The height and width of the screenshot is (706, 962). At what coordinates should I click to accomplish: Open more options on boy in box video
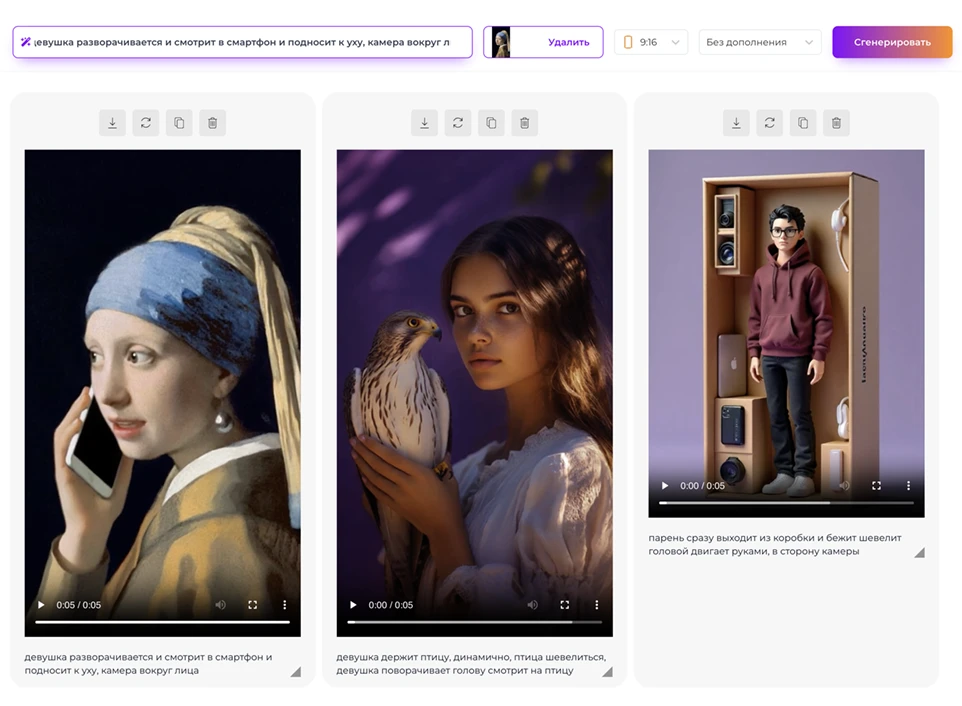[909, 486]
